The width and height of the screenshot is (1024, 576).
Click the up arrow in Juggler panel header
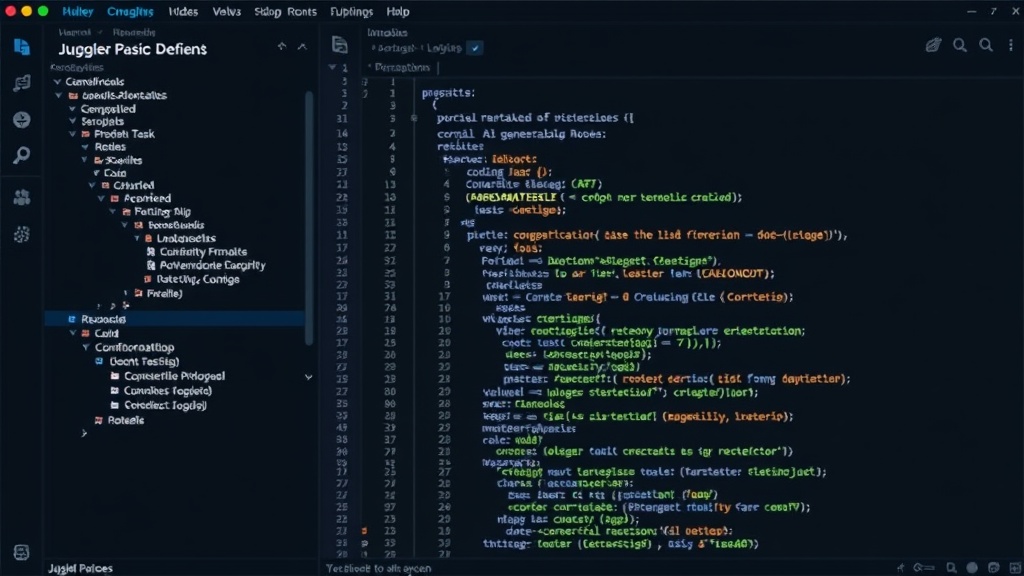281,46
